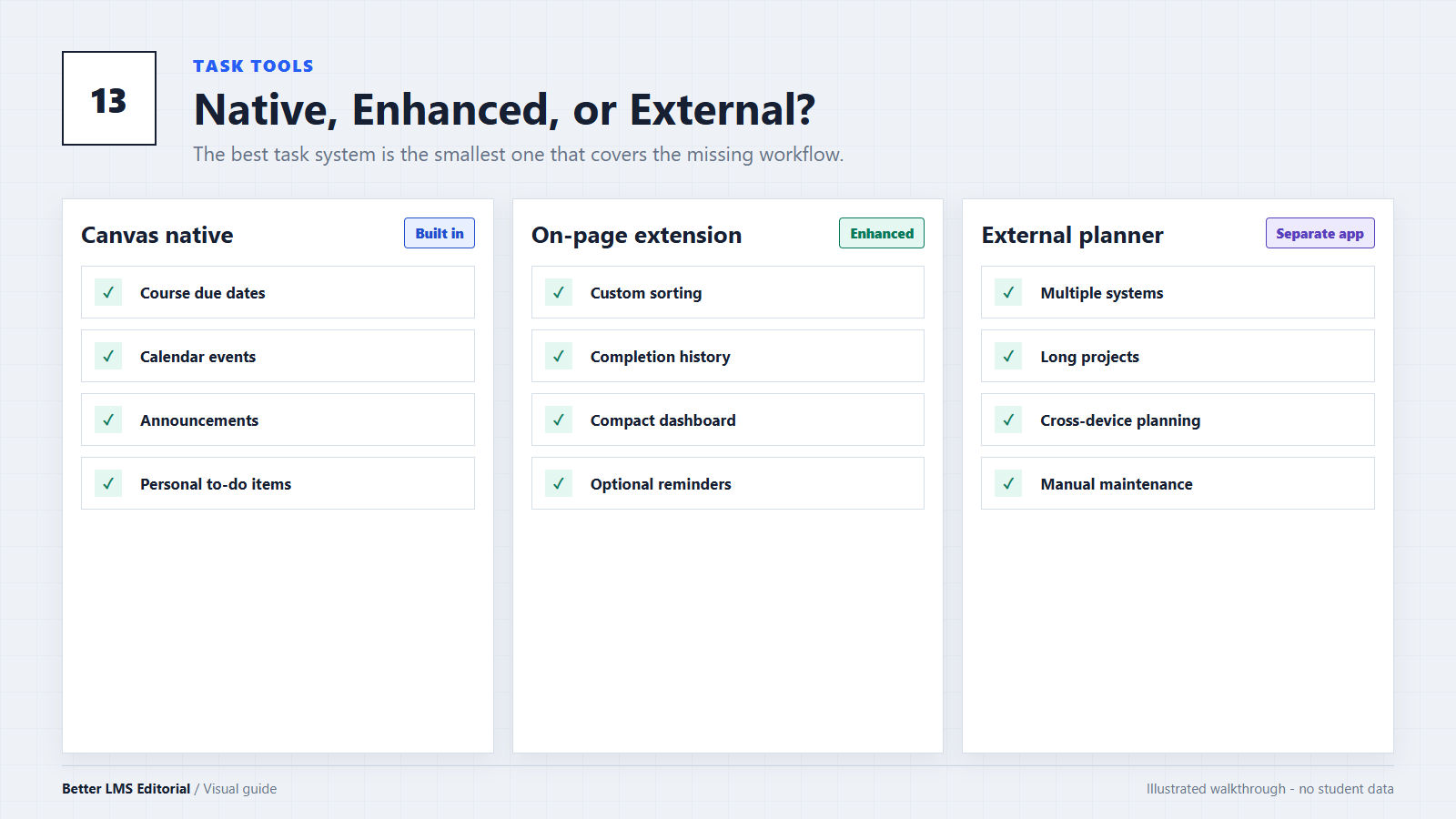Click the checkmark icon beside Multiple systems
This screenshot has width=1456, height=819.
pos(1008,292)
